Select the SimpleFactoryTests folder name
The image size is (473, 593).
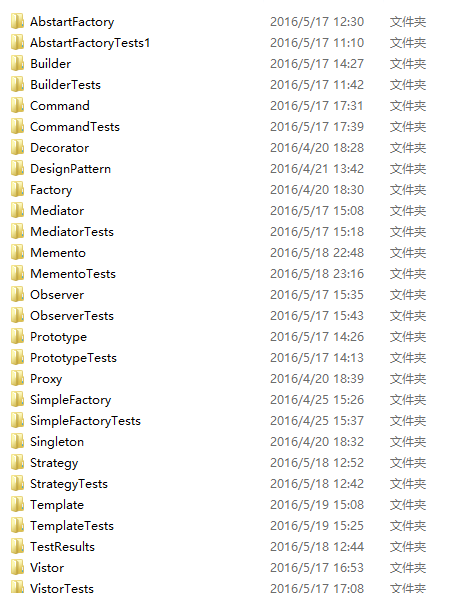[85, 421]
